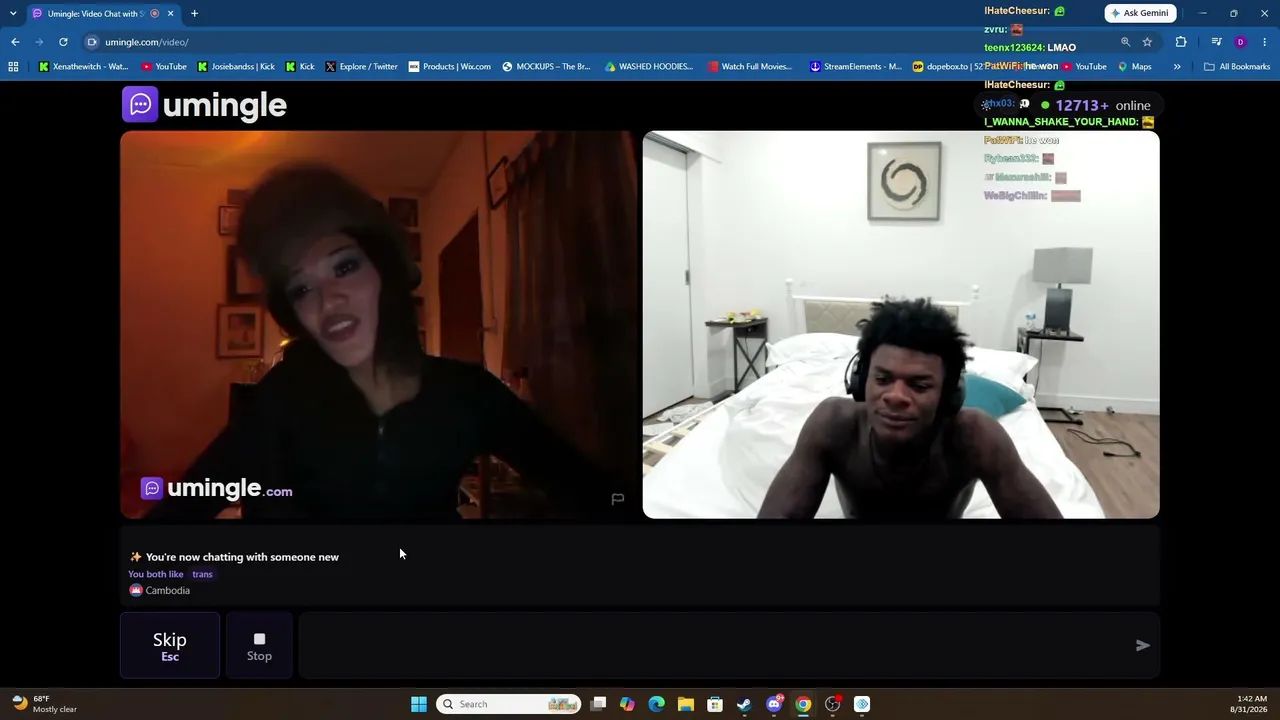Focus the chat message input field
1280x720 pixels.
click(x=715, y=646)
